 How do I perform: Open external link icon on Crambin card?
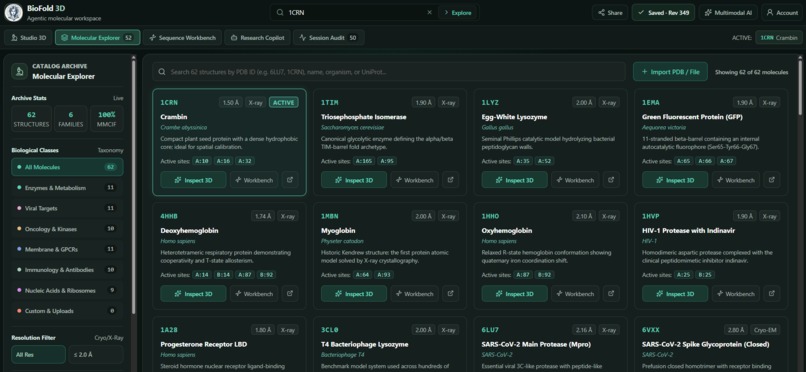(x=290, y=180)
